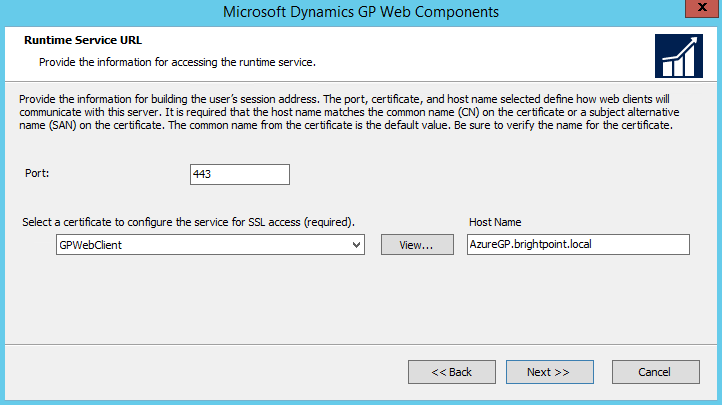Expand the certificate list dropdown arrow

click(356, 245)
